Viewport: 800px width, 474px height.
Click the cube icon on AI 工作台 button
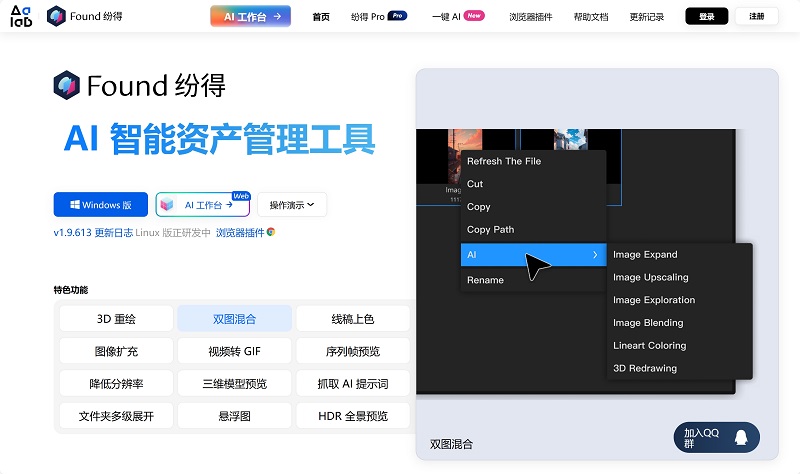click(x=167, y=205)
